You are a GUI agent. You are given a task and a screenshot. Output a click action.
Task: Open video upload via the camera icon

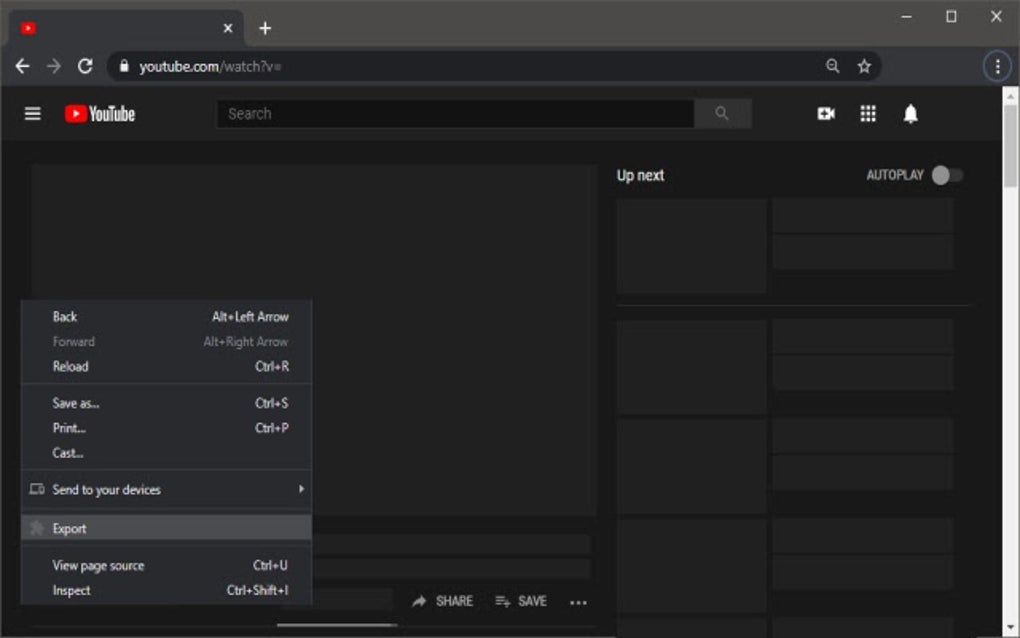coord(825,114)
